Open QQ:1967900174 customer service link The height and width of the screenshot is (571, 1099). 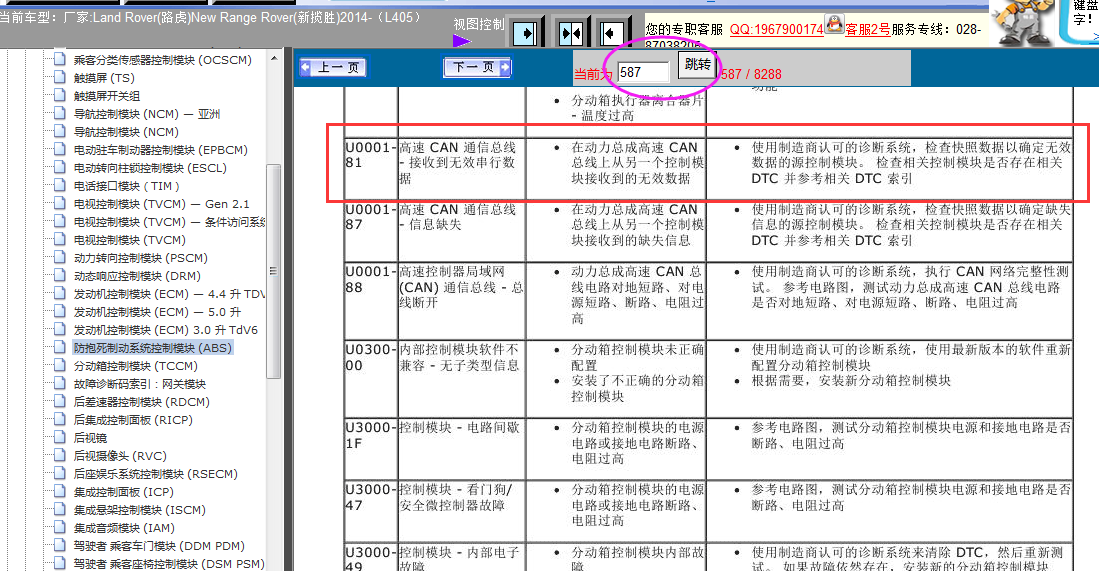pyautogui.click(x=777, y=29)
